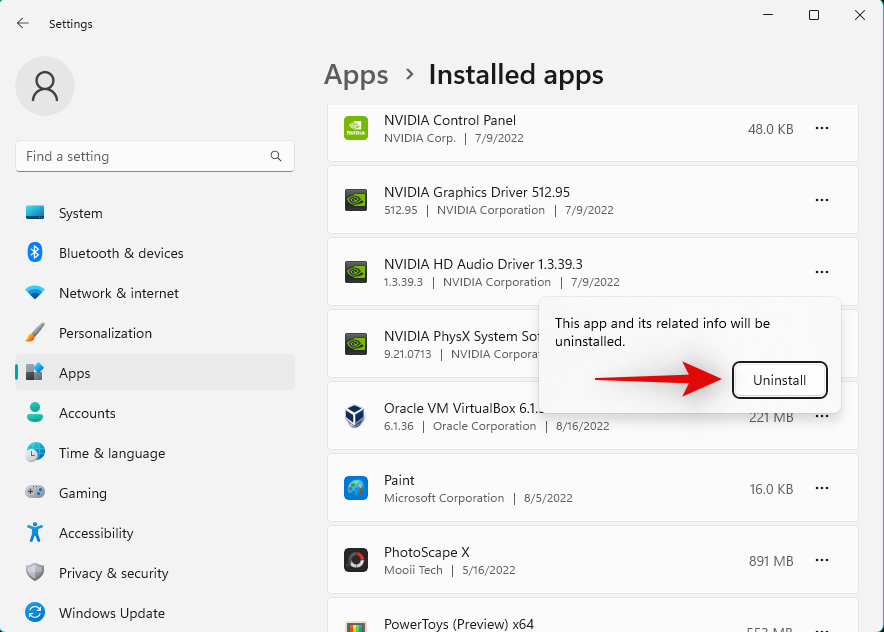Open the Accounts section
884x632 pixels.
pyautogui.click(x=87, y=413)
